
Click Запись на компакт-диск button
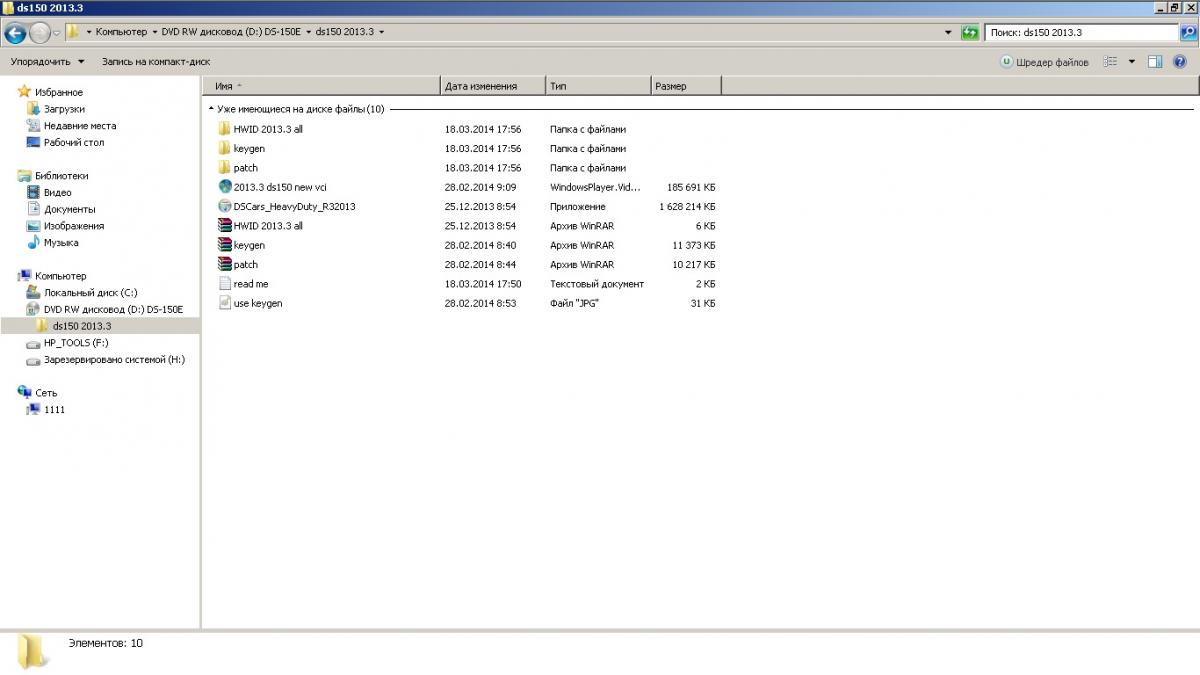pos(156,62)
